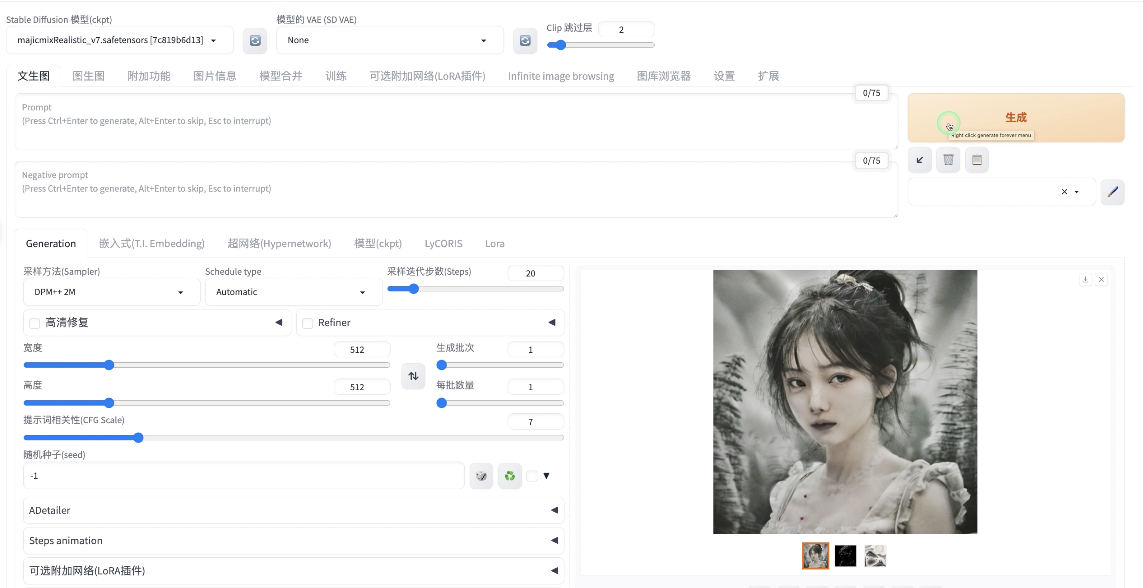Select the 文生图 tab
The image size is (1143, 588).
(x=34, y=76)
